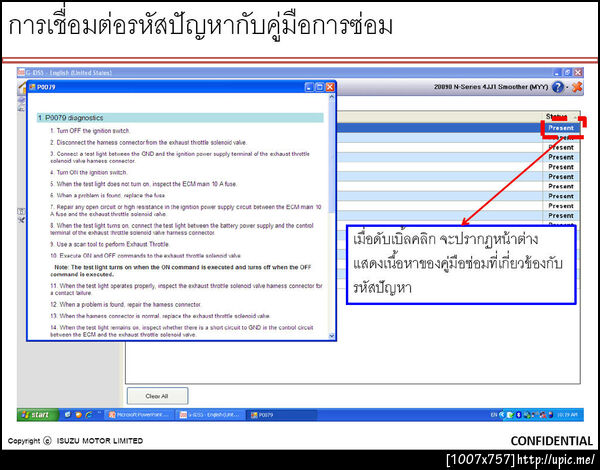This screenshot has height=470, width=600.
Task: Maximize the P0079 diagnostics window
Action: click(320, 87)
